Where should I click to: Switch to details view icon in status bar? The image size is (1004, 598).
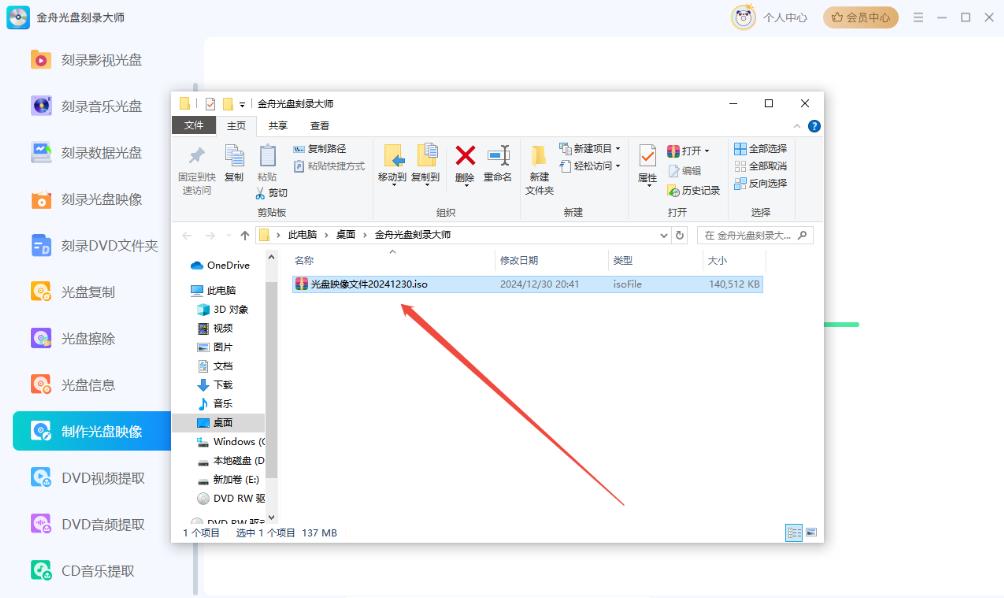794,533
